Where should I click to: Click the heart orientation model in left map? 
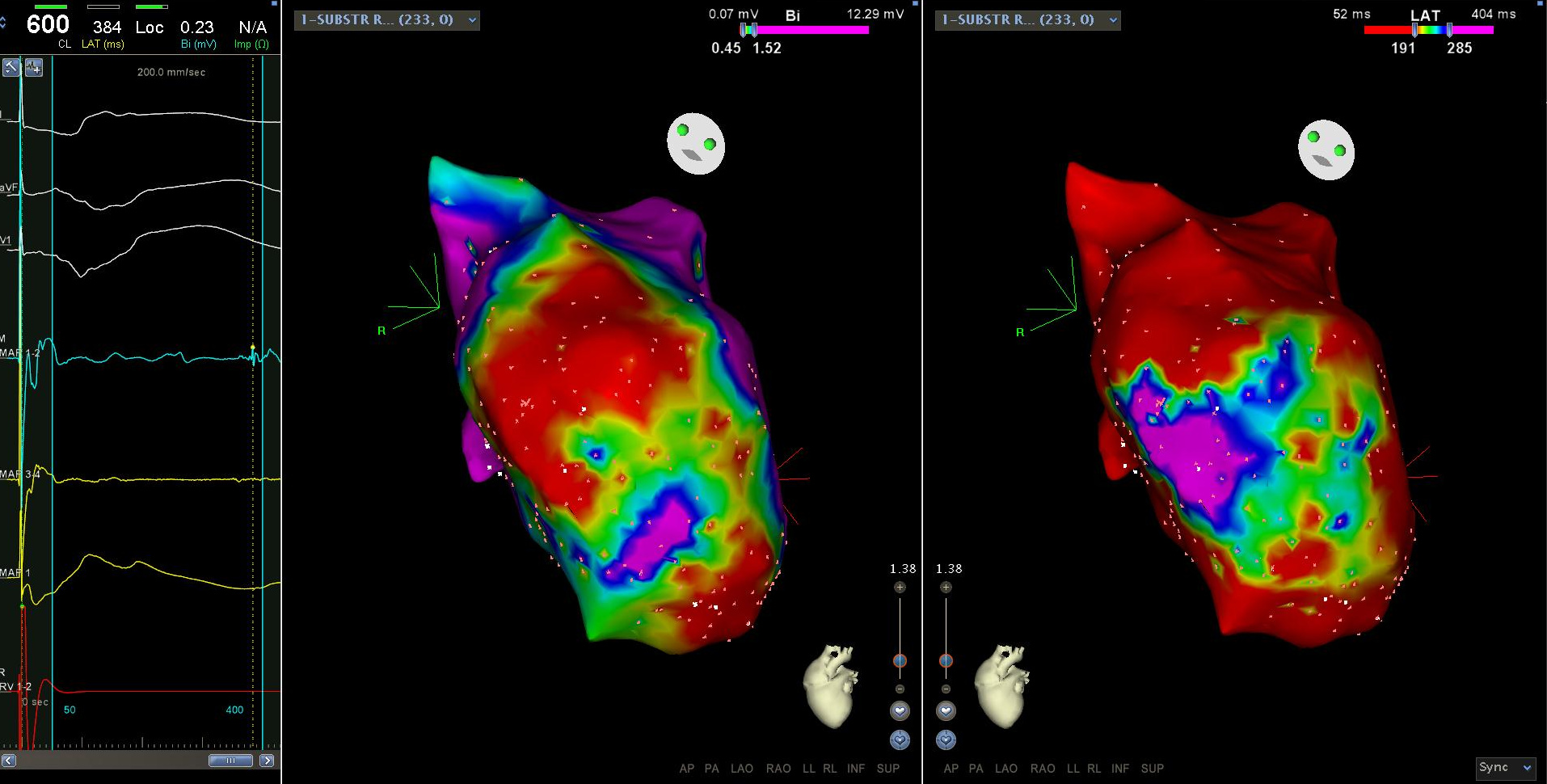pyautogui.click(x=829, y=685)
